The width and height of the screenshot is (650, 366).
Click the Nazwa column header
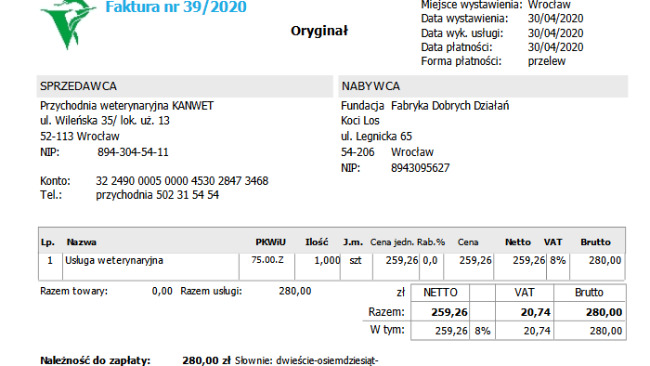tap(82, 242)
